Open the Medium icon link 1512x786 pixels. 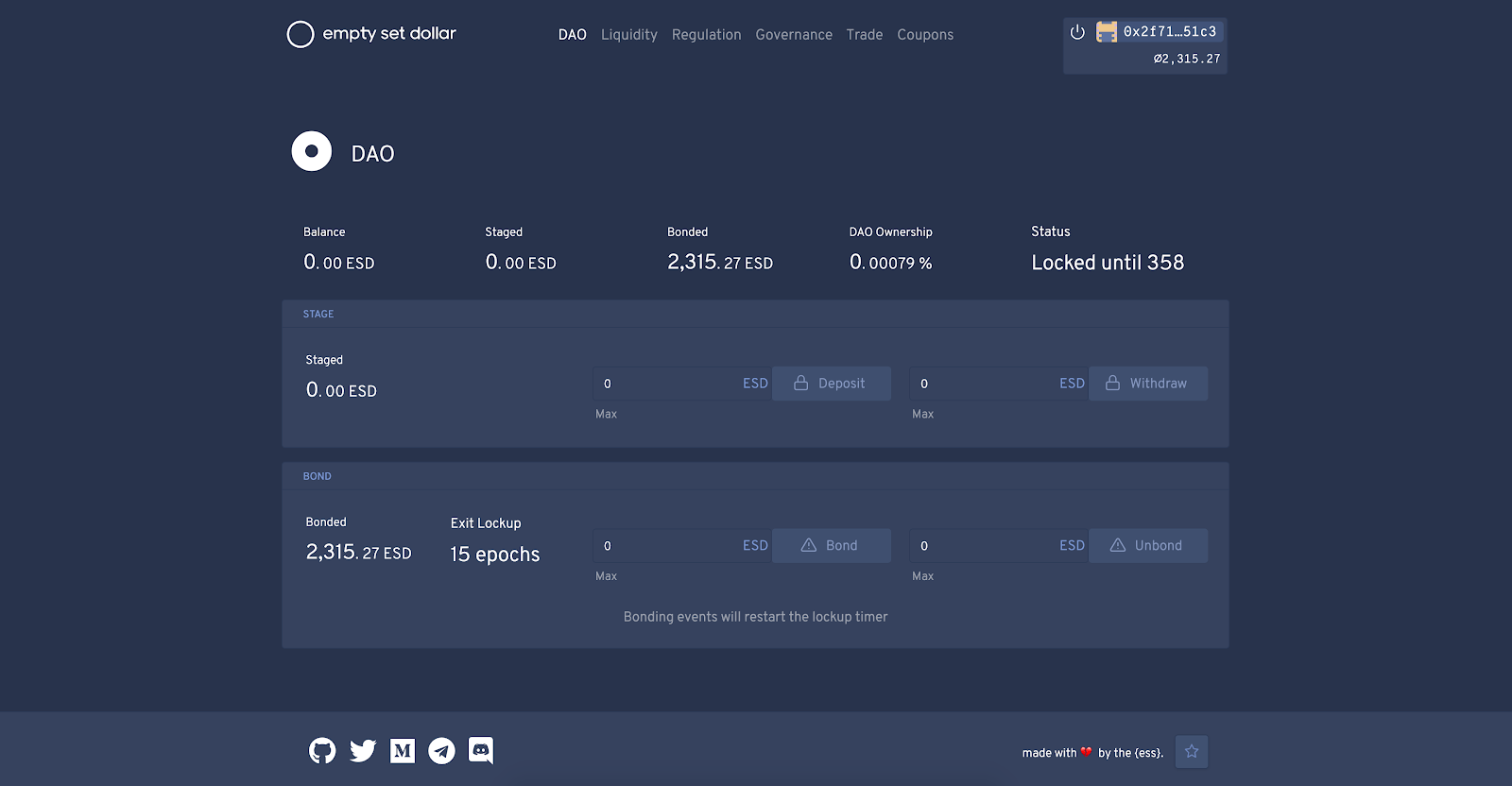pyautogui.click(x=403, y=751)
